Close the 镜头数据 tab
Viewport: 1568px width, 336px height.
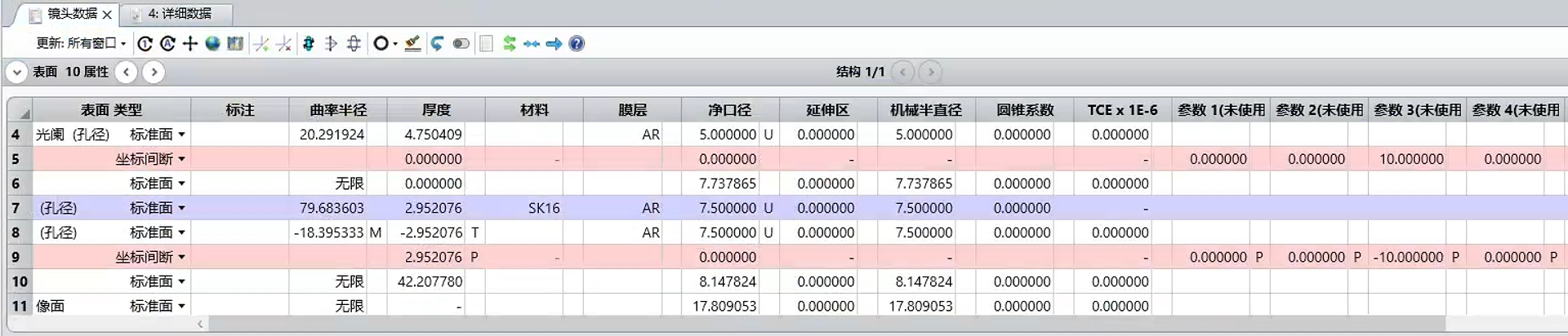tap(107, 15)
